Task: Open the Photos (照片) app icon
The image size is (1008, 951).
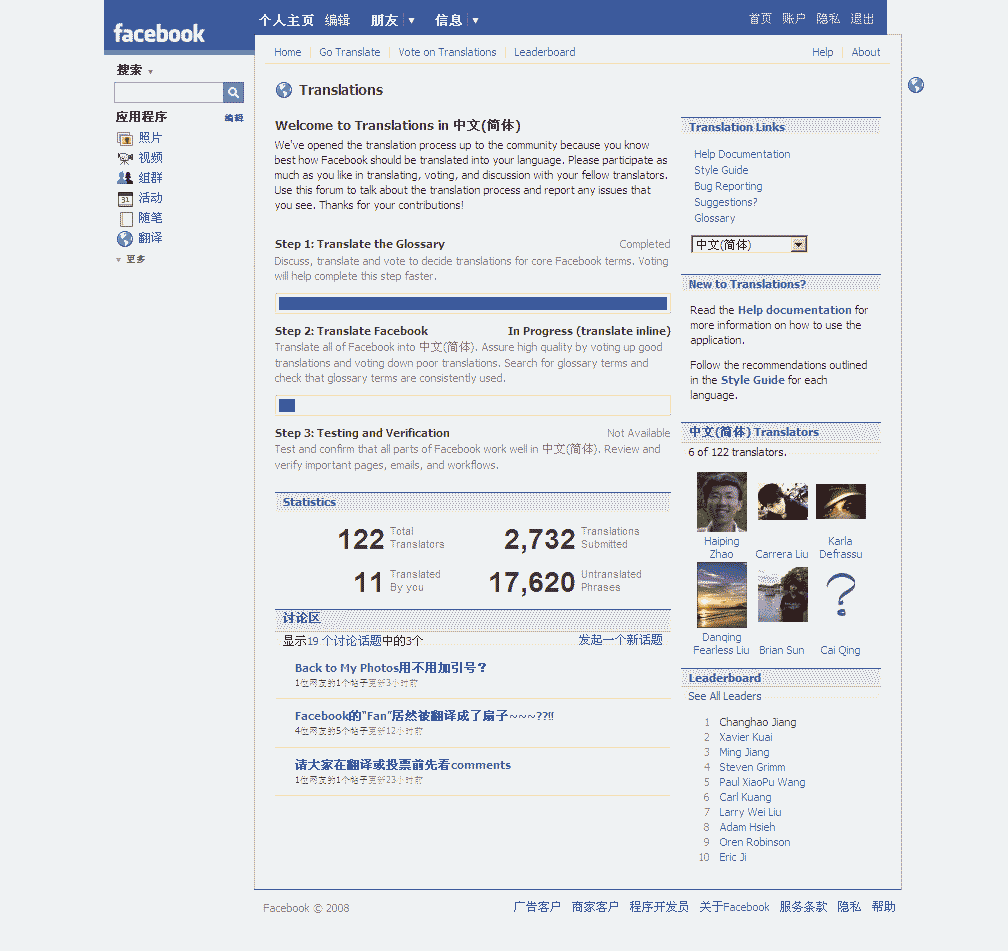Action: click(125, 138)
